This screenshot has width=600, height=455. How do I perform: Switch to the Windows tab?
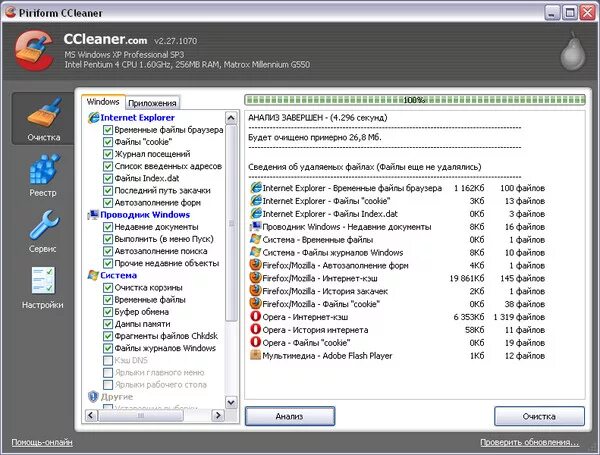103,102
